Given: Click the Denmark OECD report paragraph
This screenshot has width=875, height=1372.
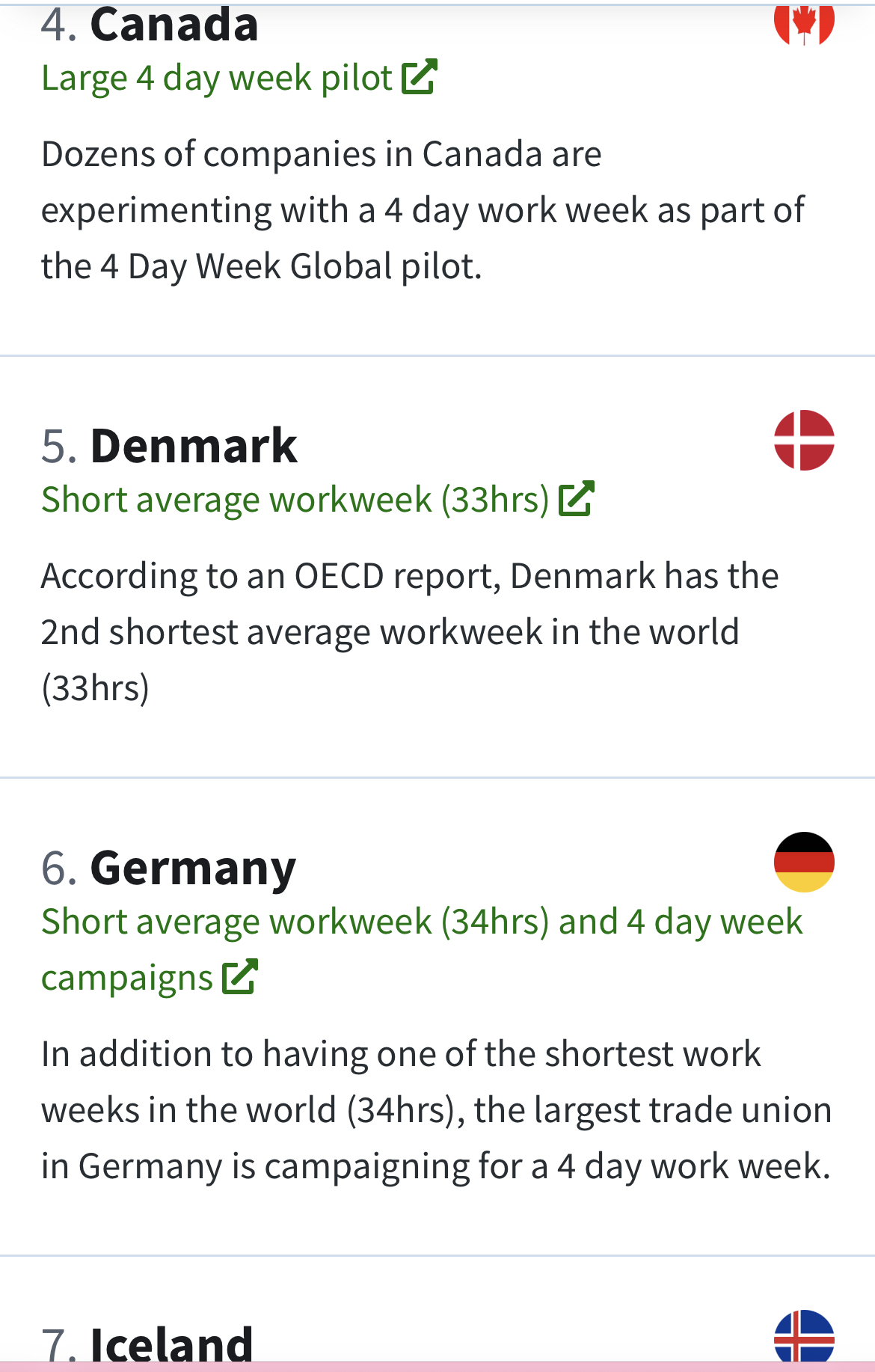Looking at the screenshot, I should 410,632.
